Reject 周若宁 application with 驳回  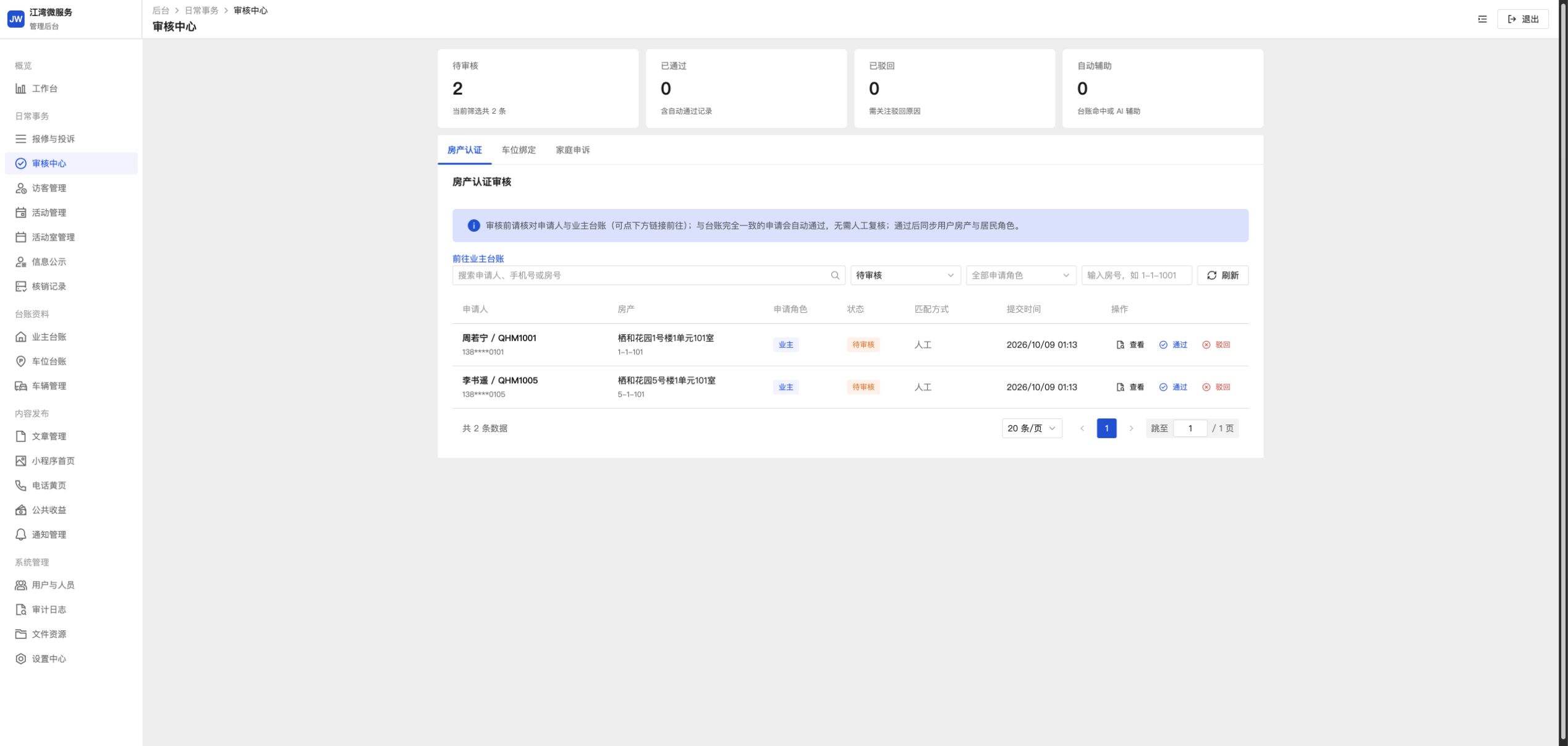1216,345
